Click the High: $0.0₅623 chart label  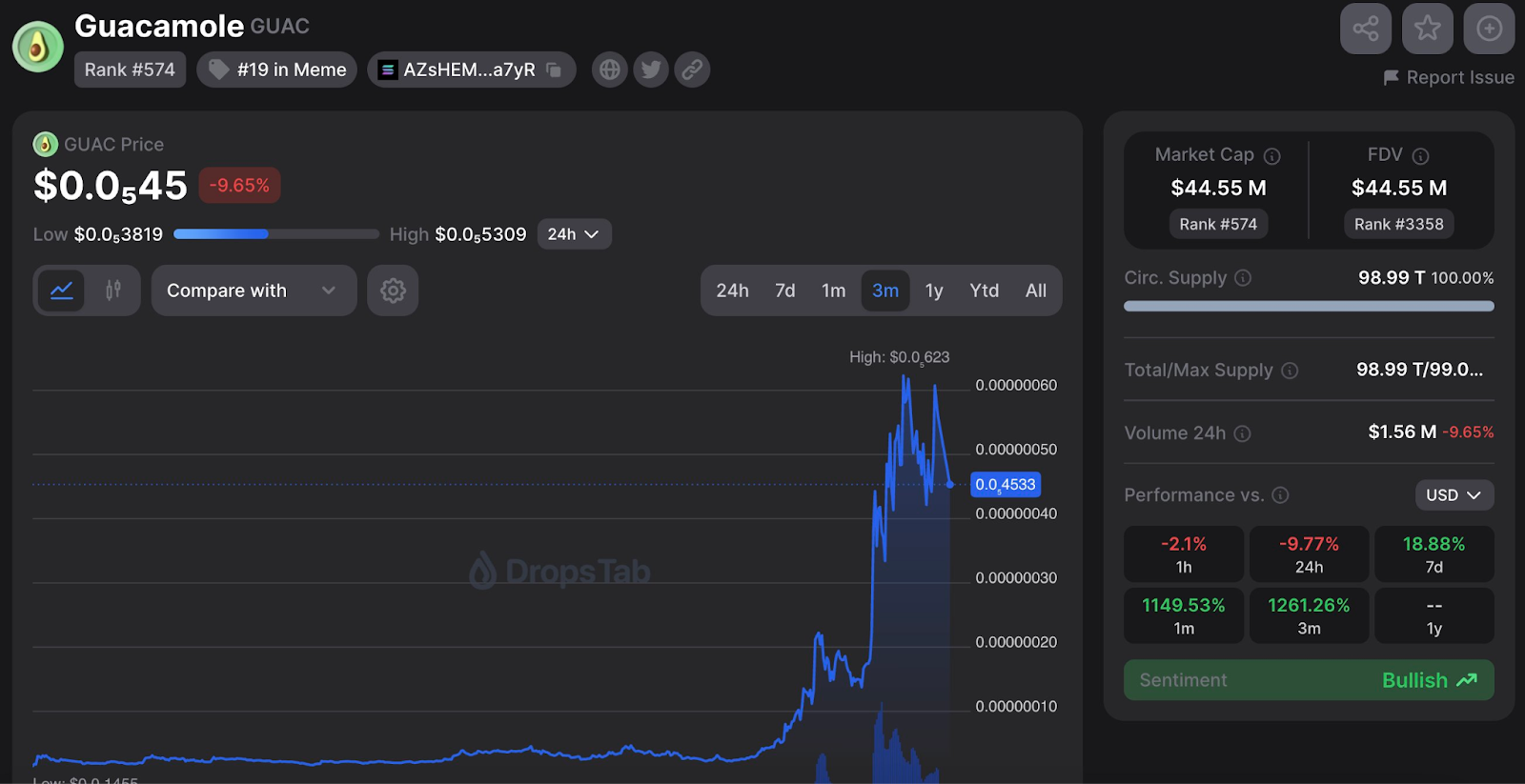tap(899, 357)
